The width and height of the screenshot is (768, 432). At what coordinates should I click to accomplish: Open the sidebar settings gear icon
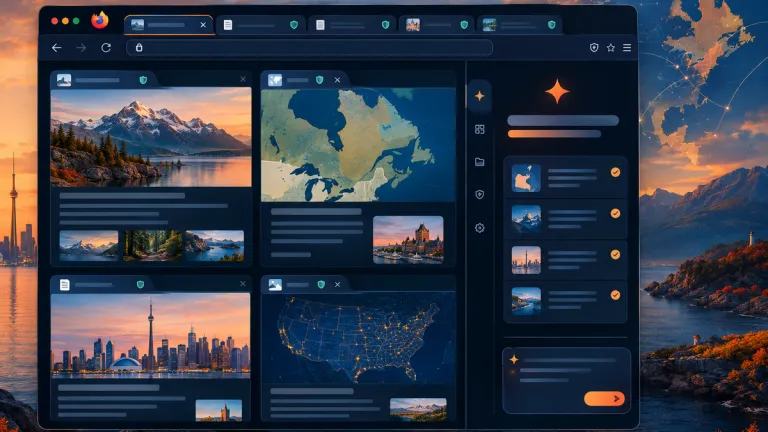pyautogui.click(x=480, y=228)
